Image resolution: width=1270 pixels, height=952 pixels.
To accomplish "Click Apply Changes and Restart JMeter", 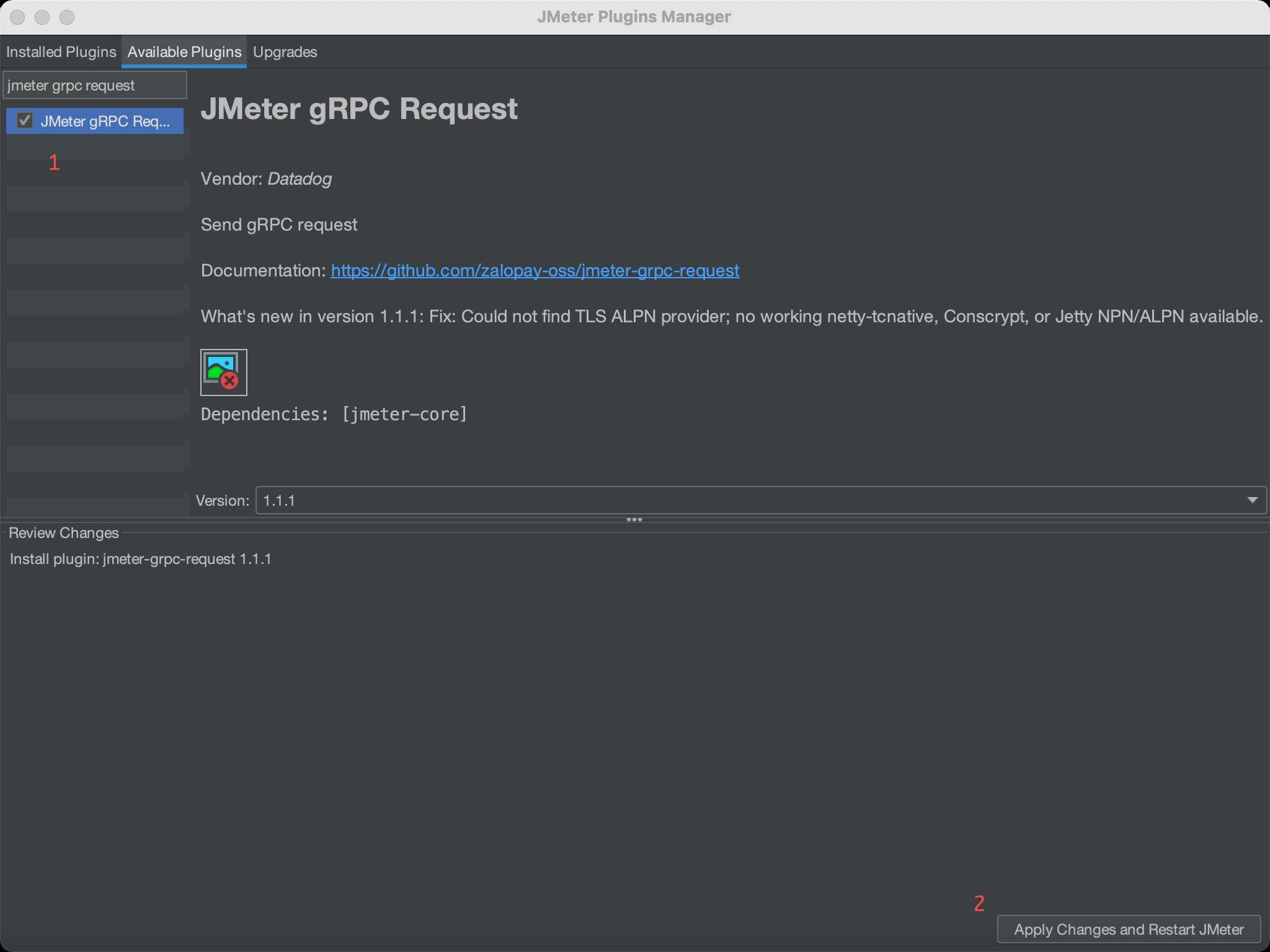I will point(1129,929).
